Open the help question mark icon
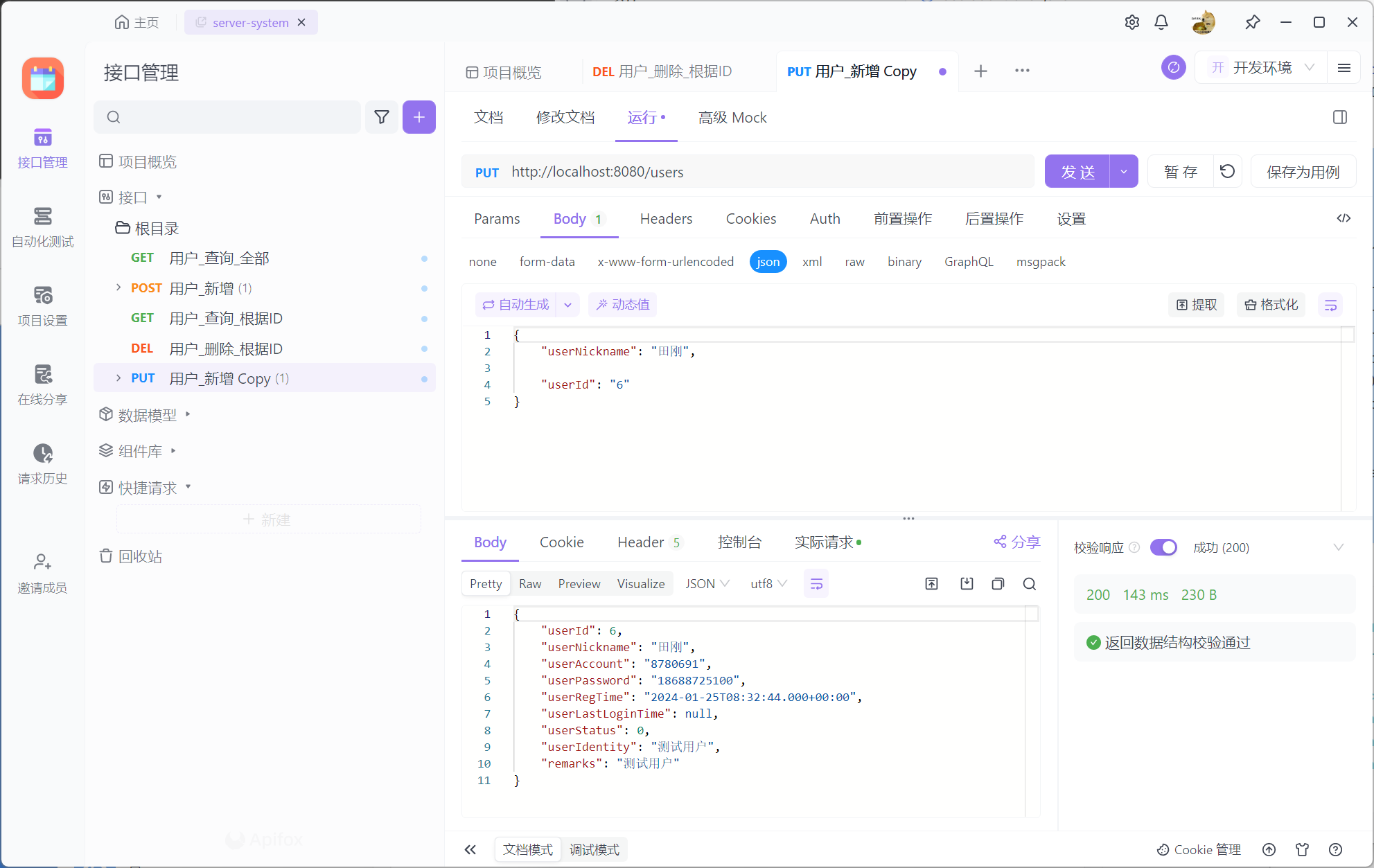Viewport: 1374px width, 868px height. click(1335, 849)
